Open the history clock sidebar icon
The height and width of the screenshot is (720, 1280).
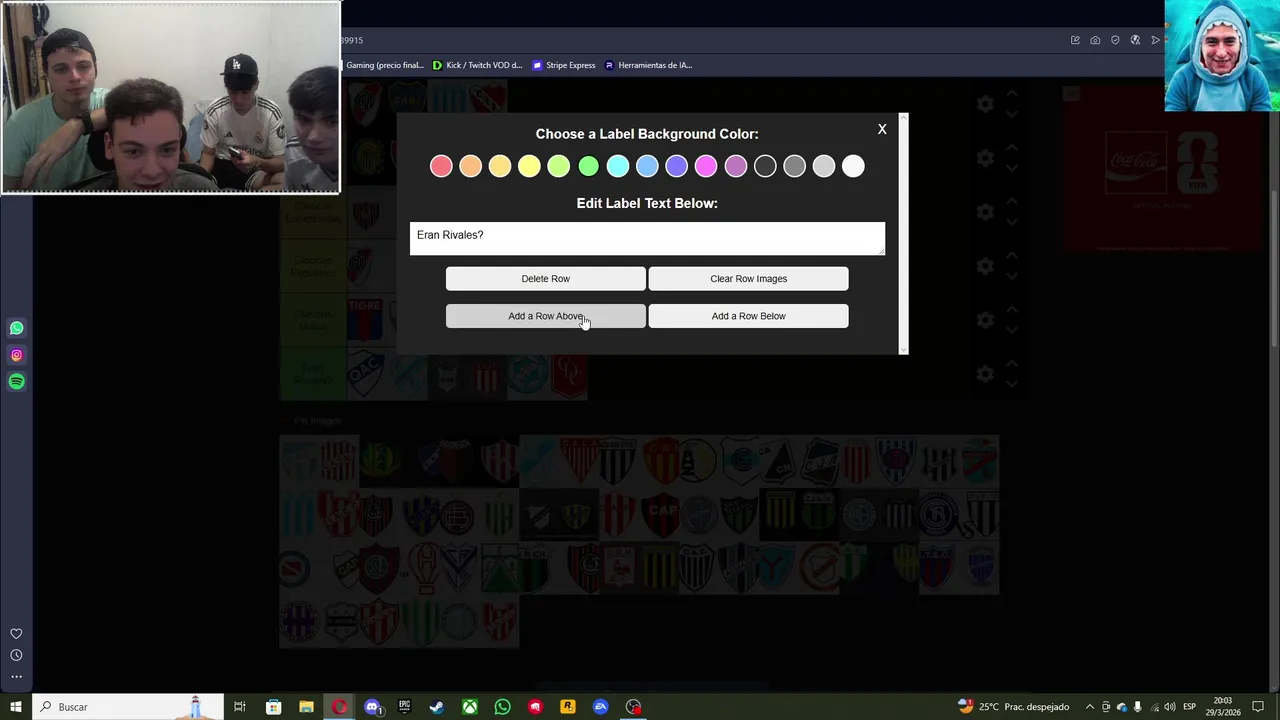(x=16, y=655)
